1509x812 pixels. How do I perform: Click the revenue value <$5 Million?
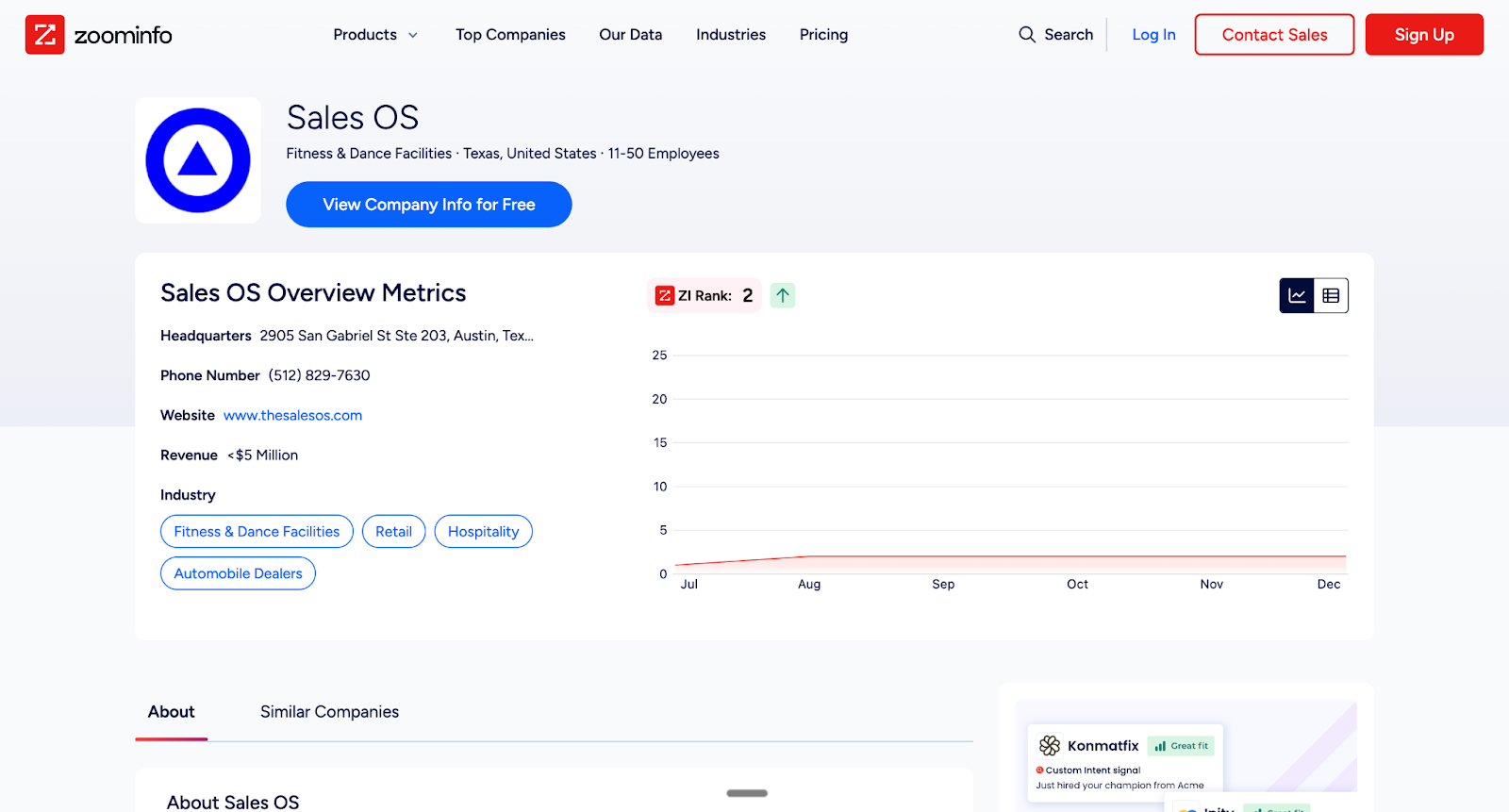262,455
